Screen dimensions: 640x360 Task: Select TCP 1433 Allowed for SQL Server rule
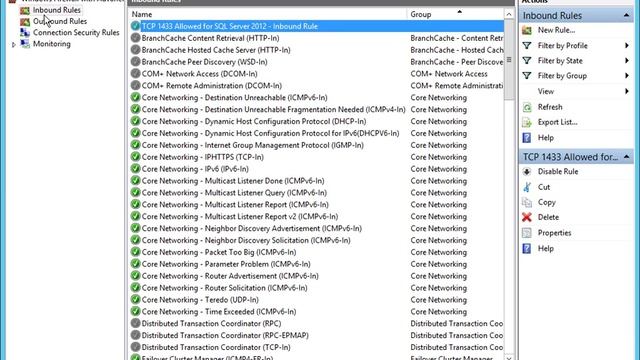click(x=229, y=26)
